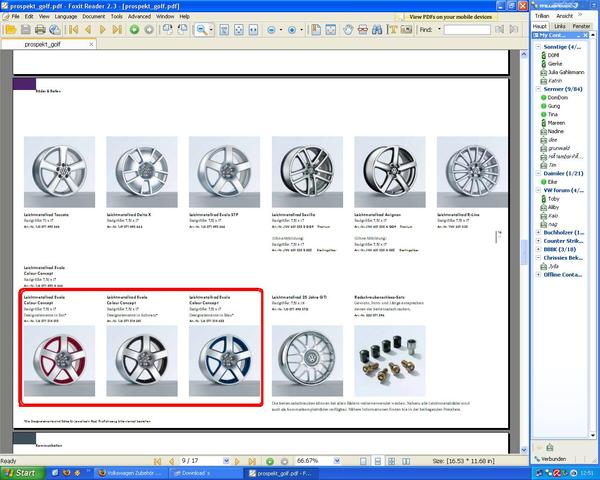Expand the Offline Contacts group in Trillian
This screenshot has width=600, height=480.
coord(538,274)
